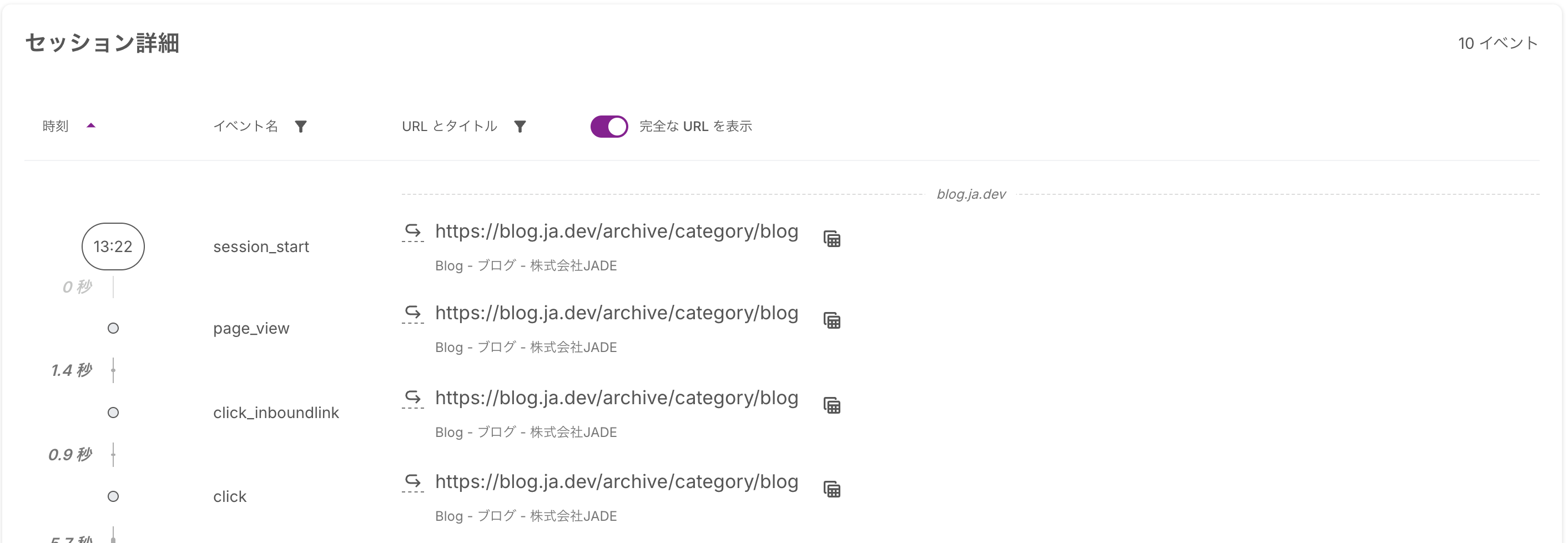Open the event name filter funnel icon

click(302, 126)
